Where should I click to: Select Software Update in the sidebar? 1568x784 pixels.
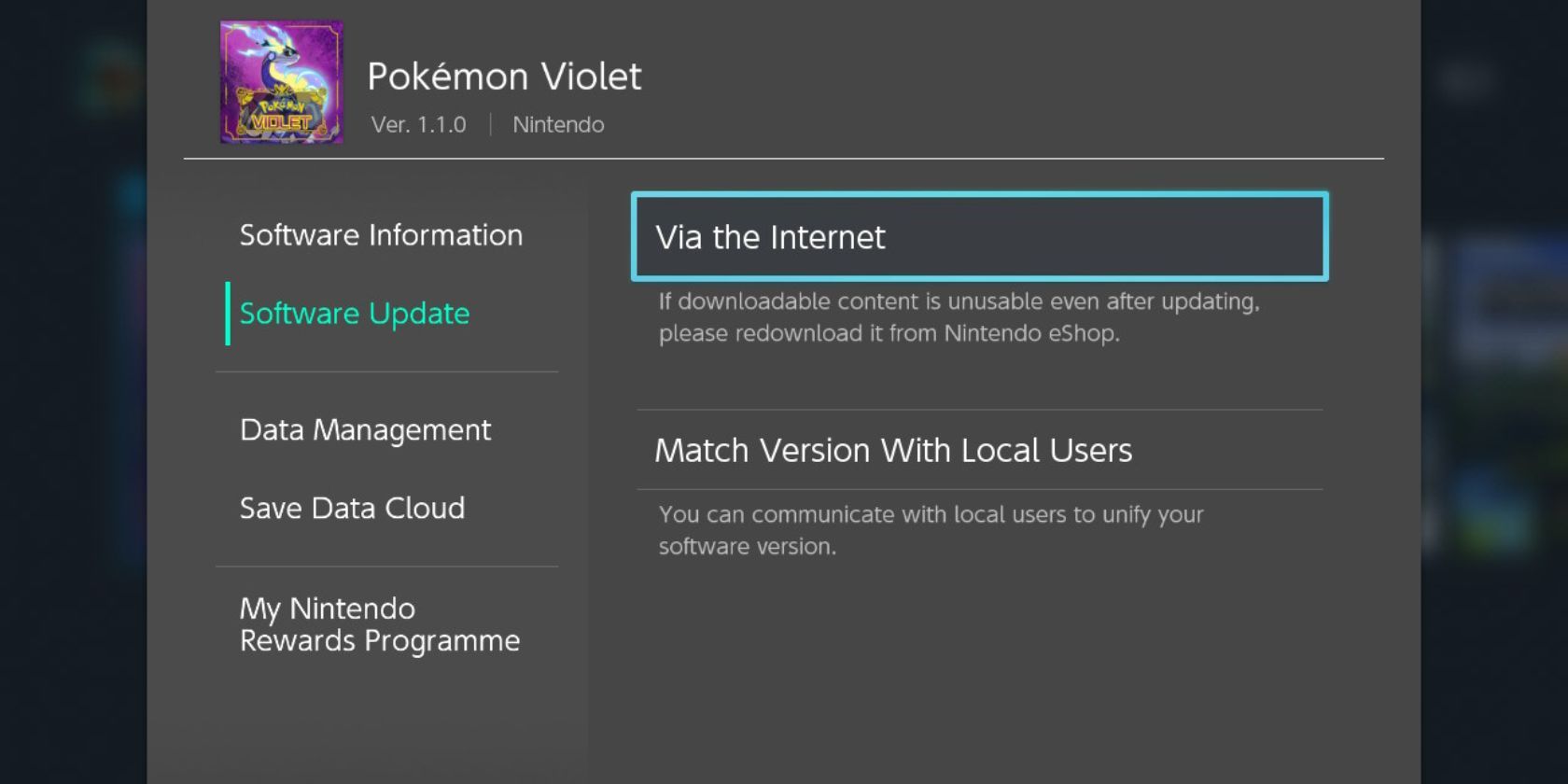pyautogui.click(x=355, y=314)
